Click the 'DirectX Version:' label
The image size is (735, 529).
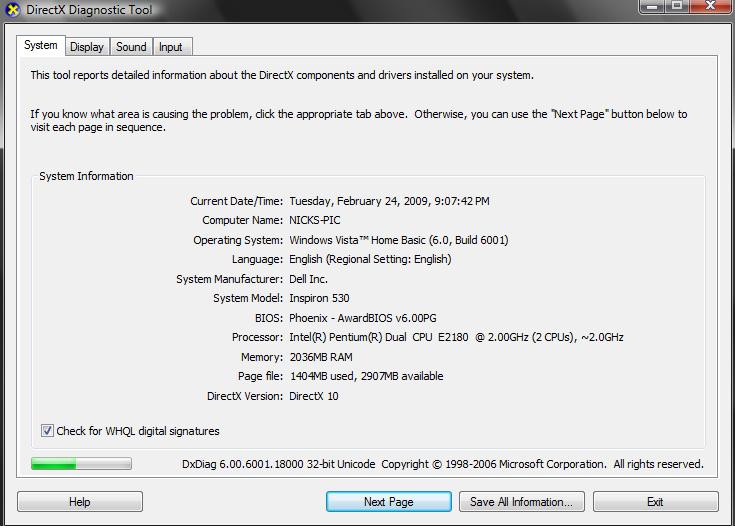pyautogui.click(x=245, y=396)
